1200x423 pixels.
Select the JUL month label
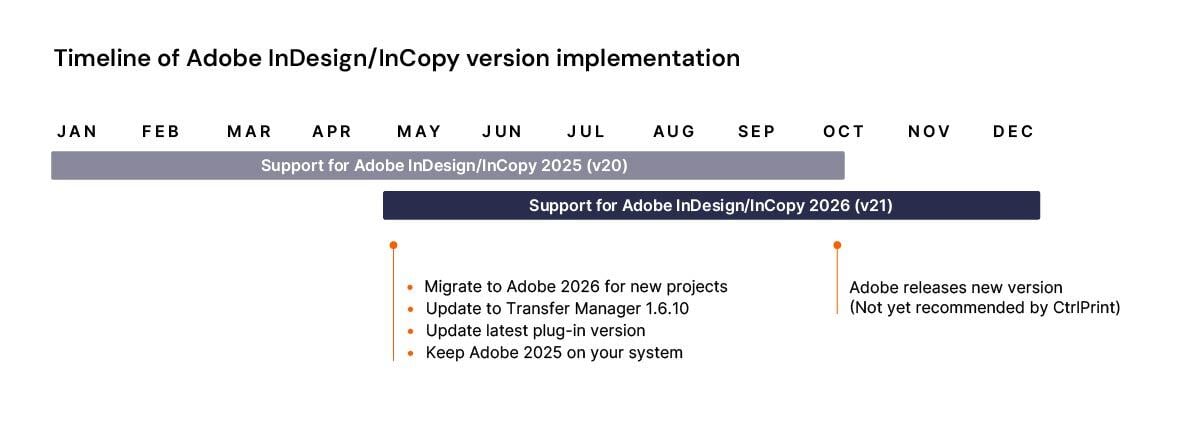tap(586, 131)
